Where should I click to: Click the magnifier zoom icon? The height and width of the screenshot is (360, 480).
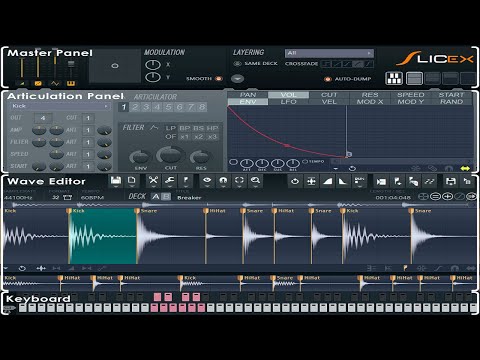click(x=256, y=180)
